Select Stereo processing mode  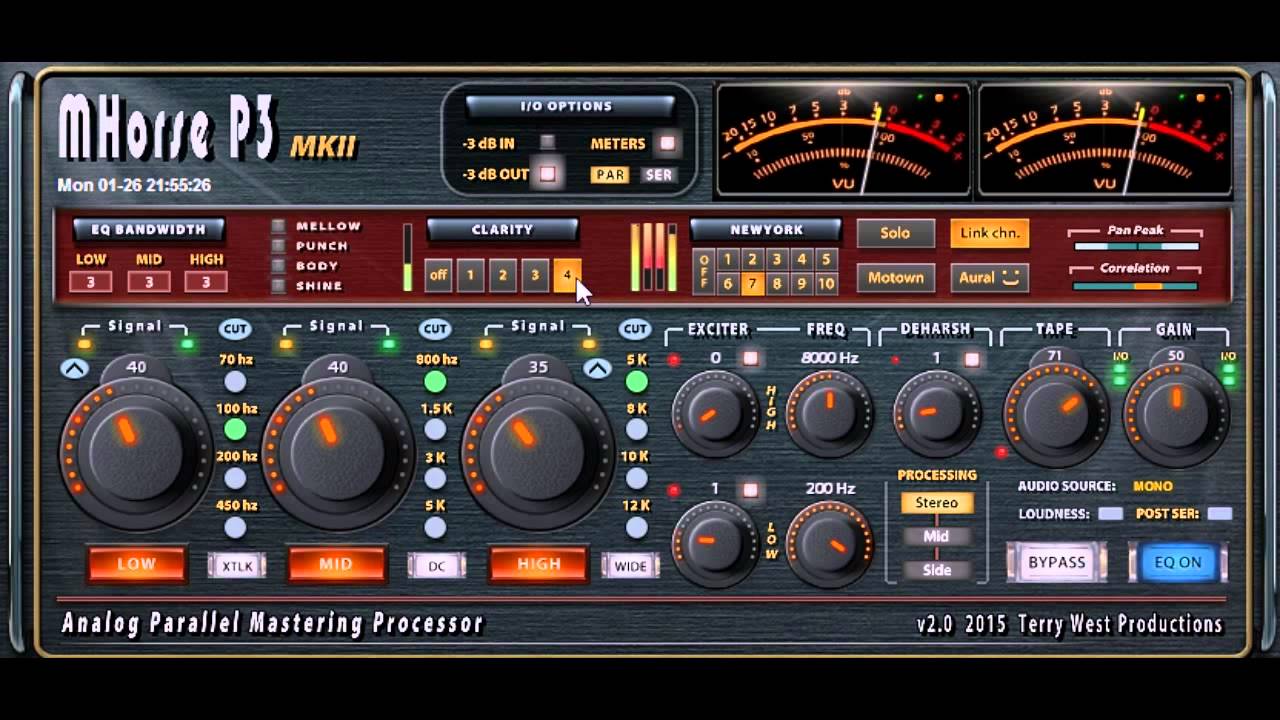(937, 503)
